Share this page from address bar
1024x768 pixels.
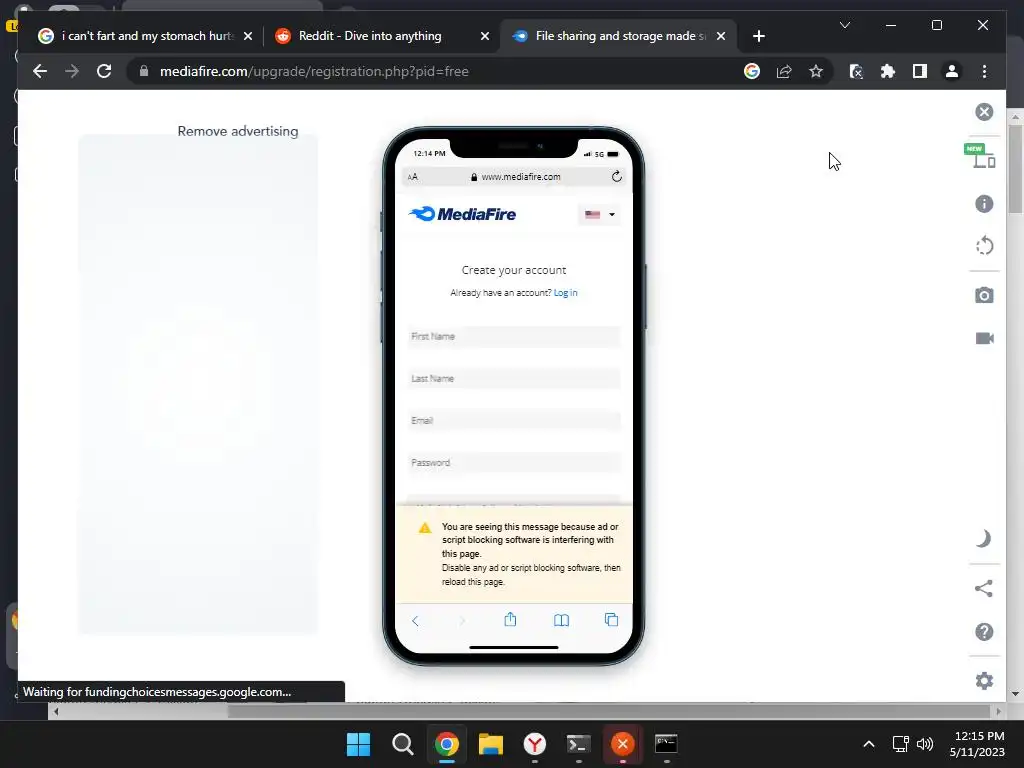tap(784, 71)
